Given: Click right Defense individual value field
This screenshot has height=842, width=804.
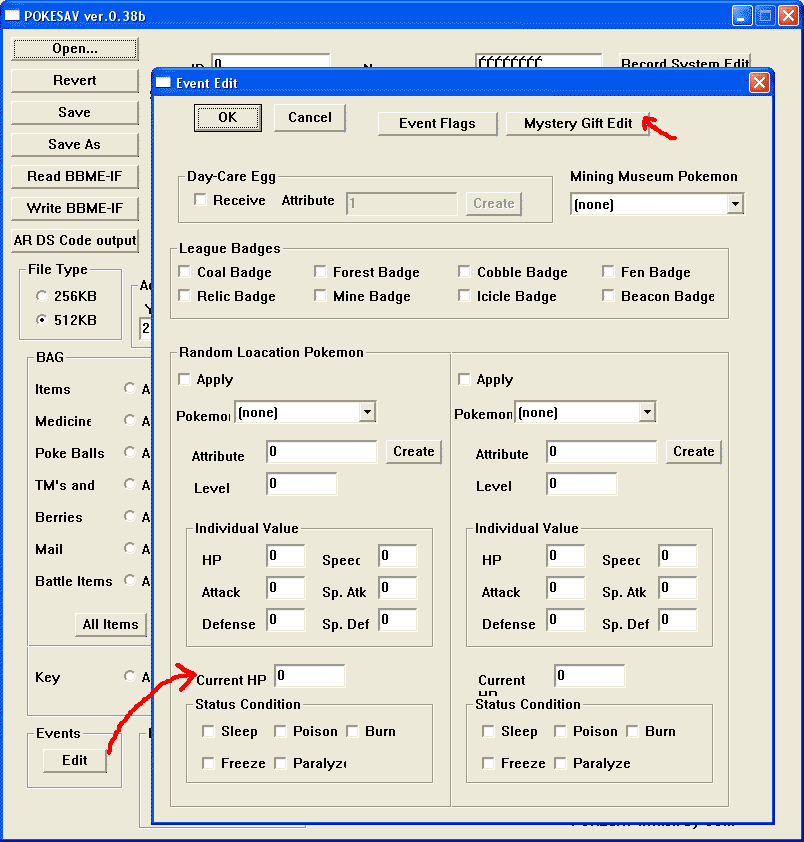Looking at the screenshot, I should point(566,620).
